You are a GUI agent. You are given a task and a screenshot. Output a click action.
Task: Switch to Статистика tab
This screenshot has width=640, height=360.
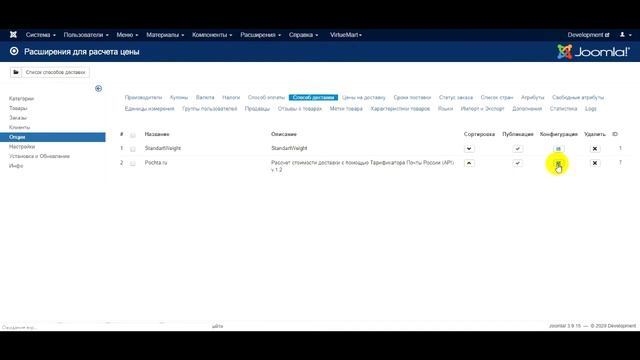tap(563, 109)
